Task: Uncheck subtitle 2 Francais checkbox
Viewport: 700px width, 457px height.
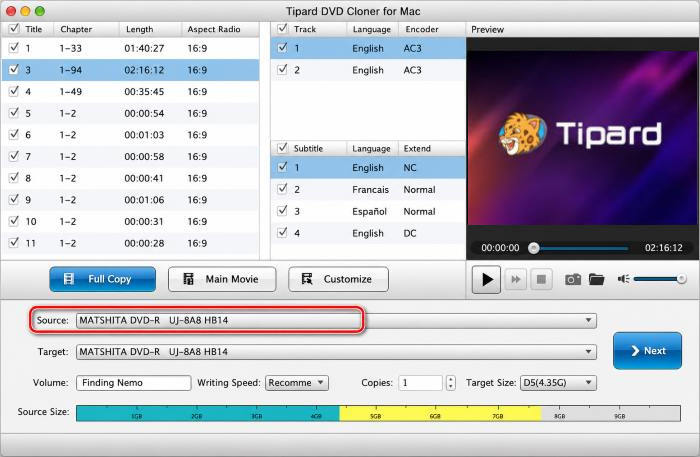Action: point(282,189)
